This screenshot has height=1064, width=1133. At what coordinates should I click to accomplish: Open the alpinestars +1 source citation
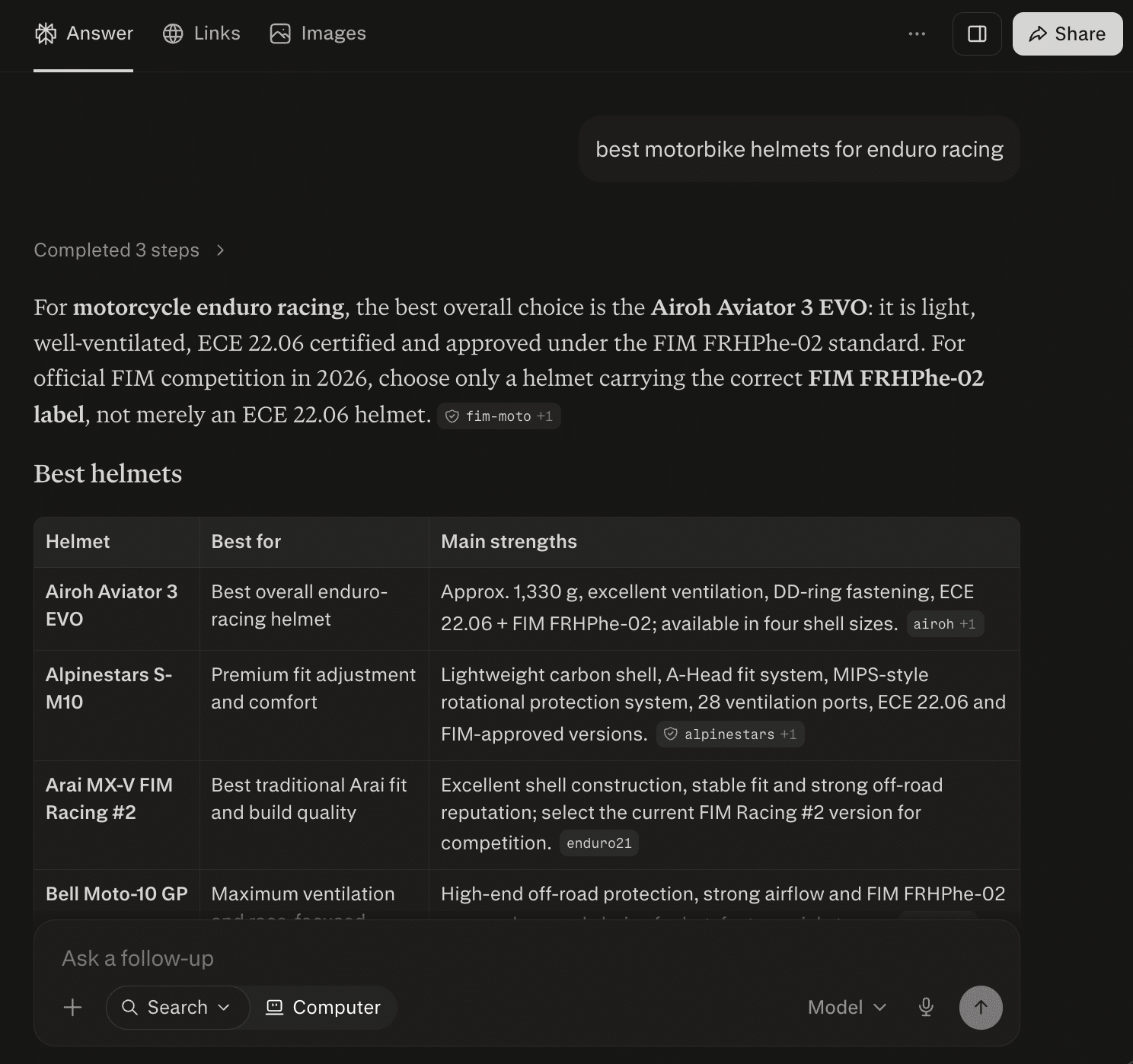point(730,734)
